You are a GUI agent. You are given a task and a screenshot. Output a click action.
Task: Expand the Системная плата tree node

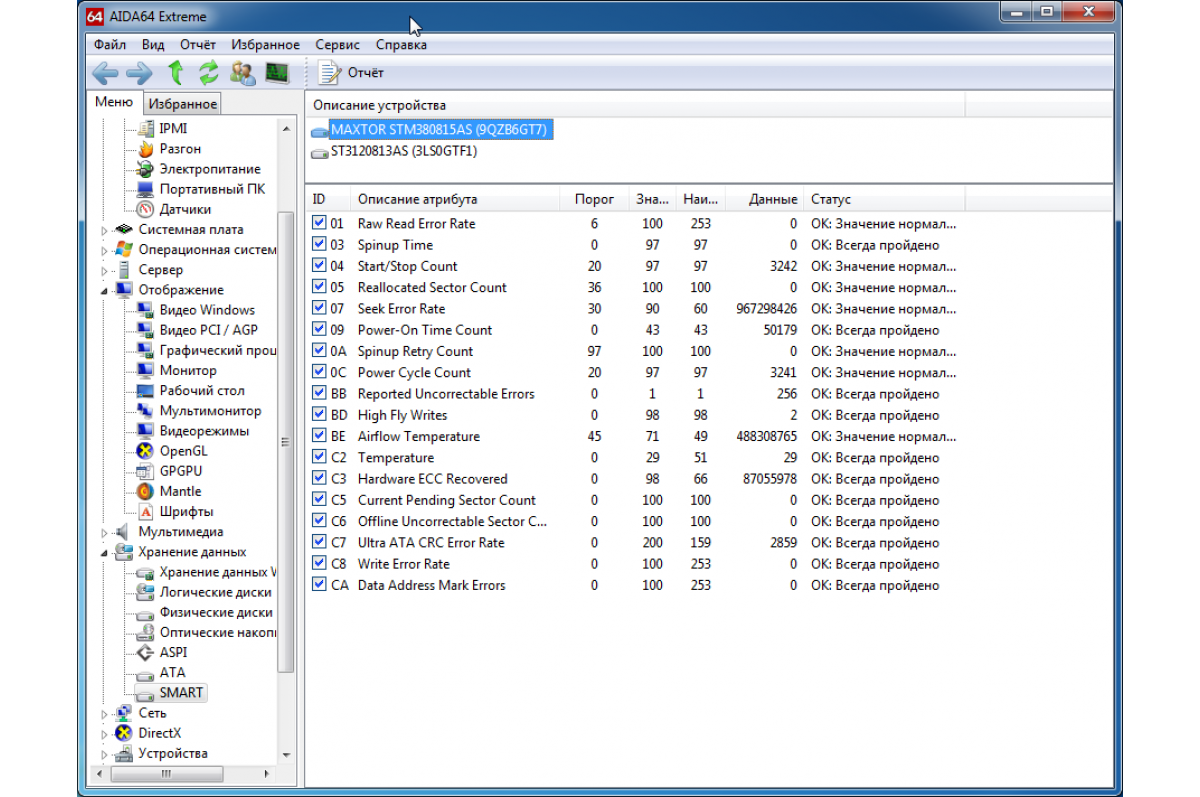click(x=104, y=230)
